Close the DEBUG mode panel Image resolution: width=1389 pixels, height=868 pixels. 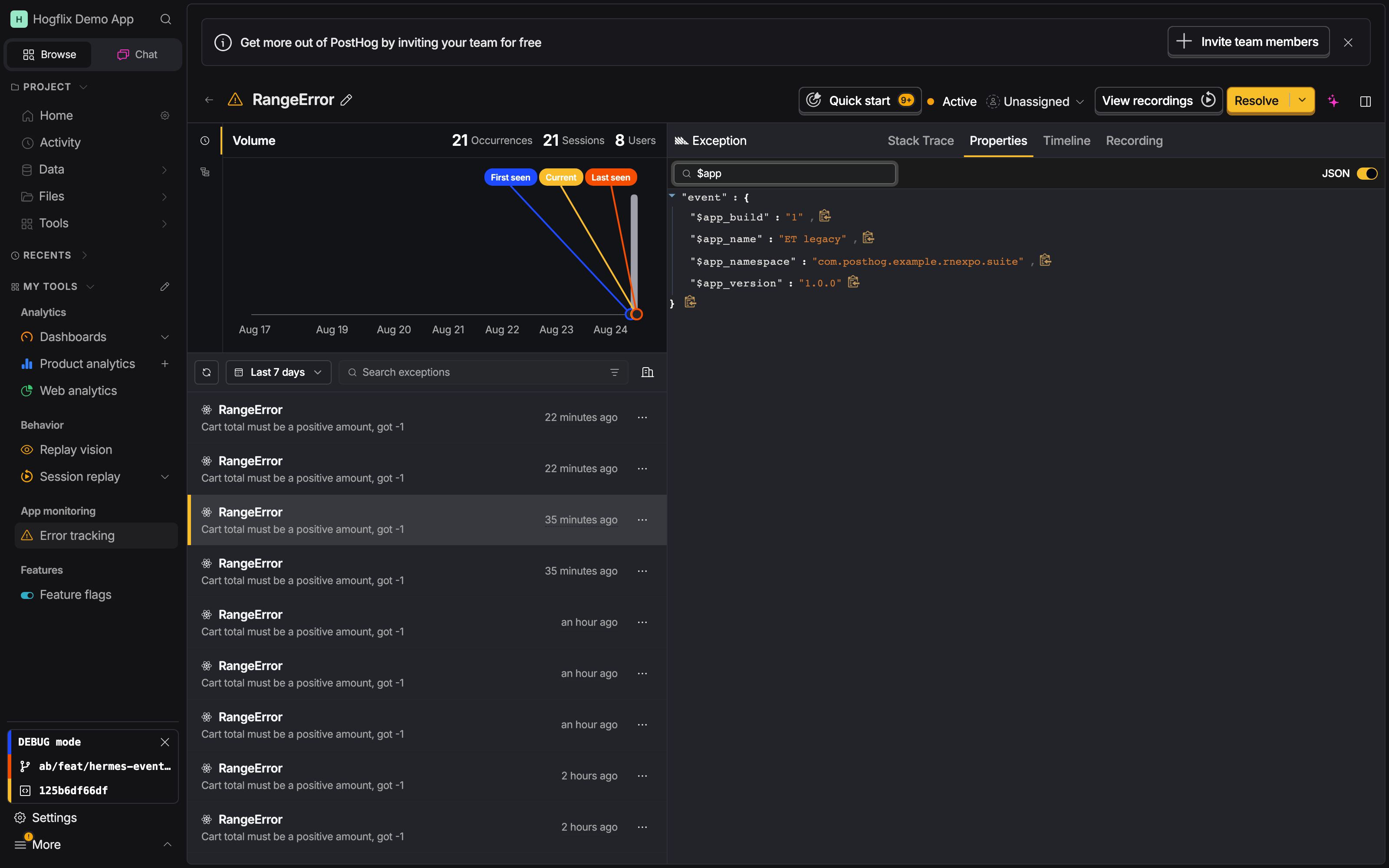[165, 742]
